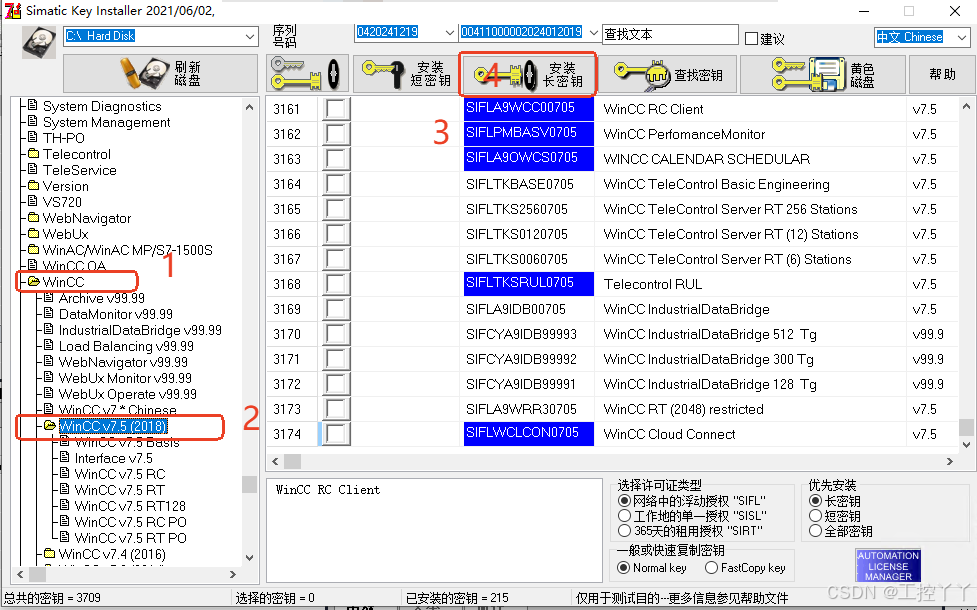The image size is (977, 610).
Task: Click the Yellow Disk (黄色磁盘) button
Action: pyautogui.click(x=822, y=74)
